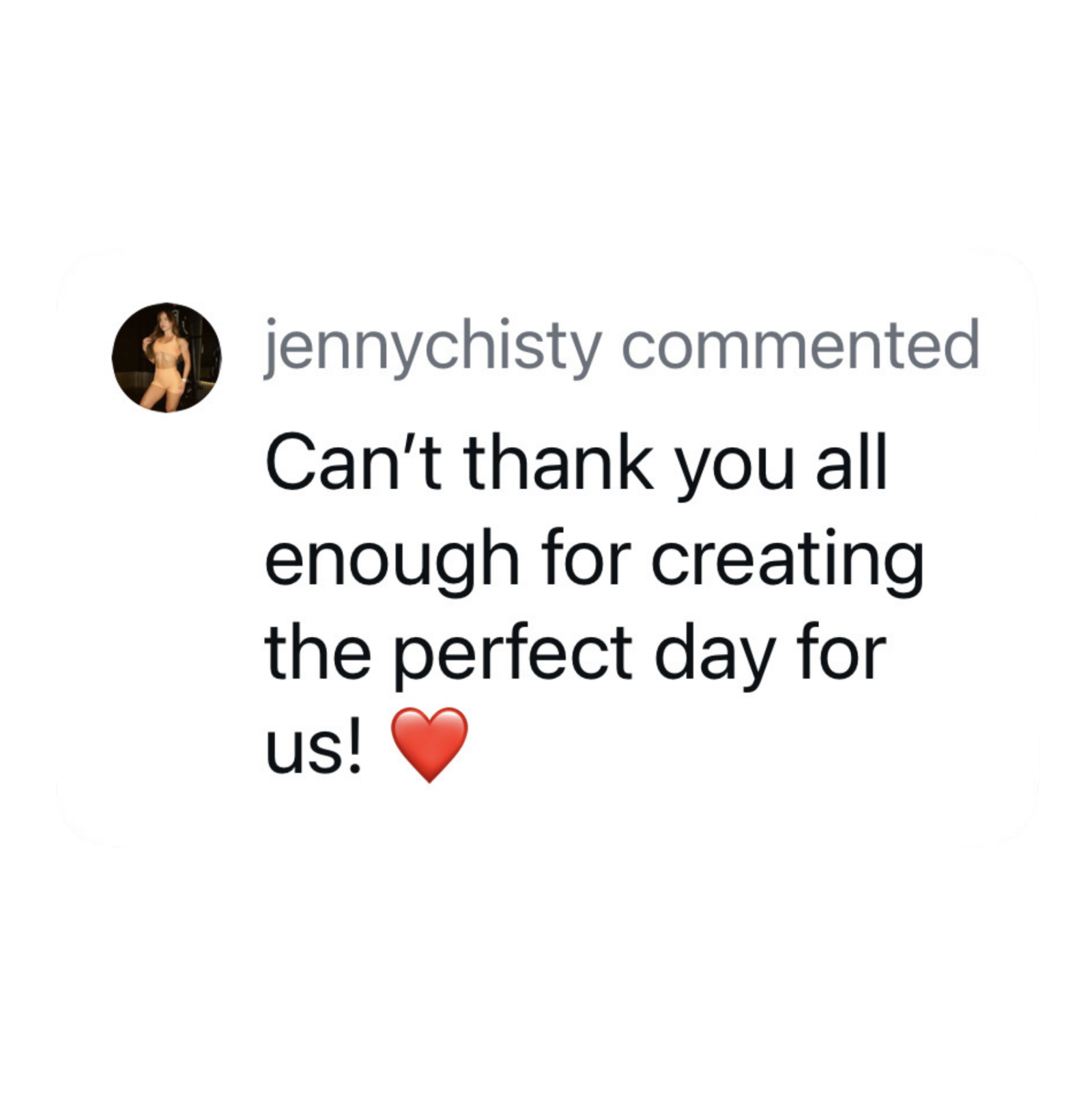Viewport: 1092px width, 1095px height.
Task: Click empty card space below the avatar
Action: 167,580
